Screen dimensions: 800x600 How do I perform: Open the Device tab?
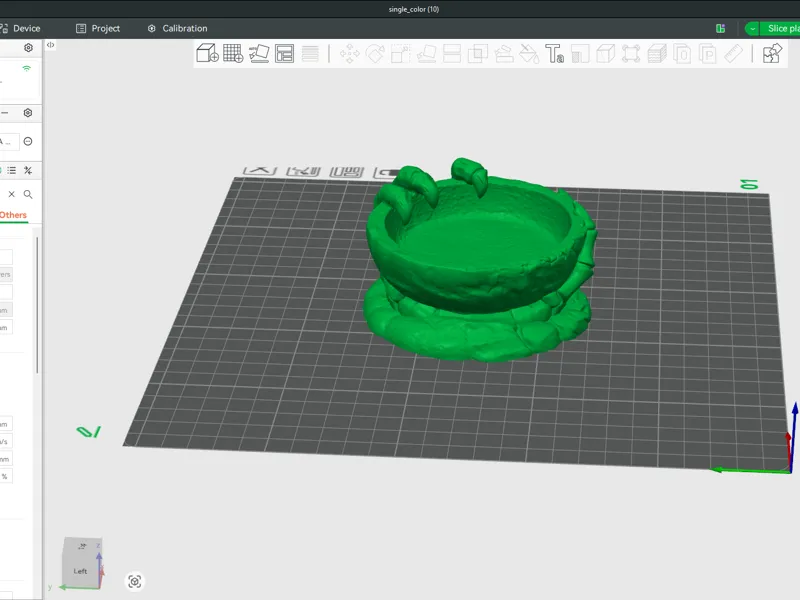[20, 29]
